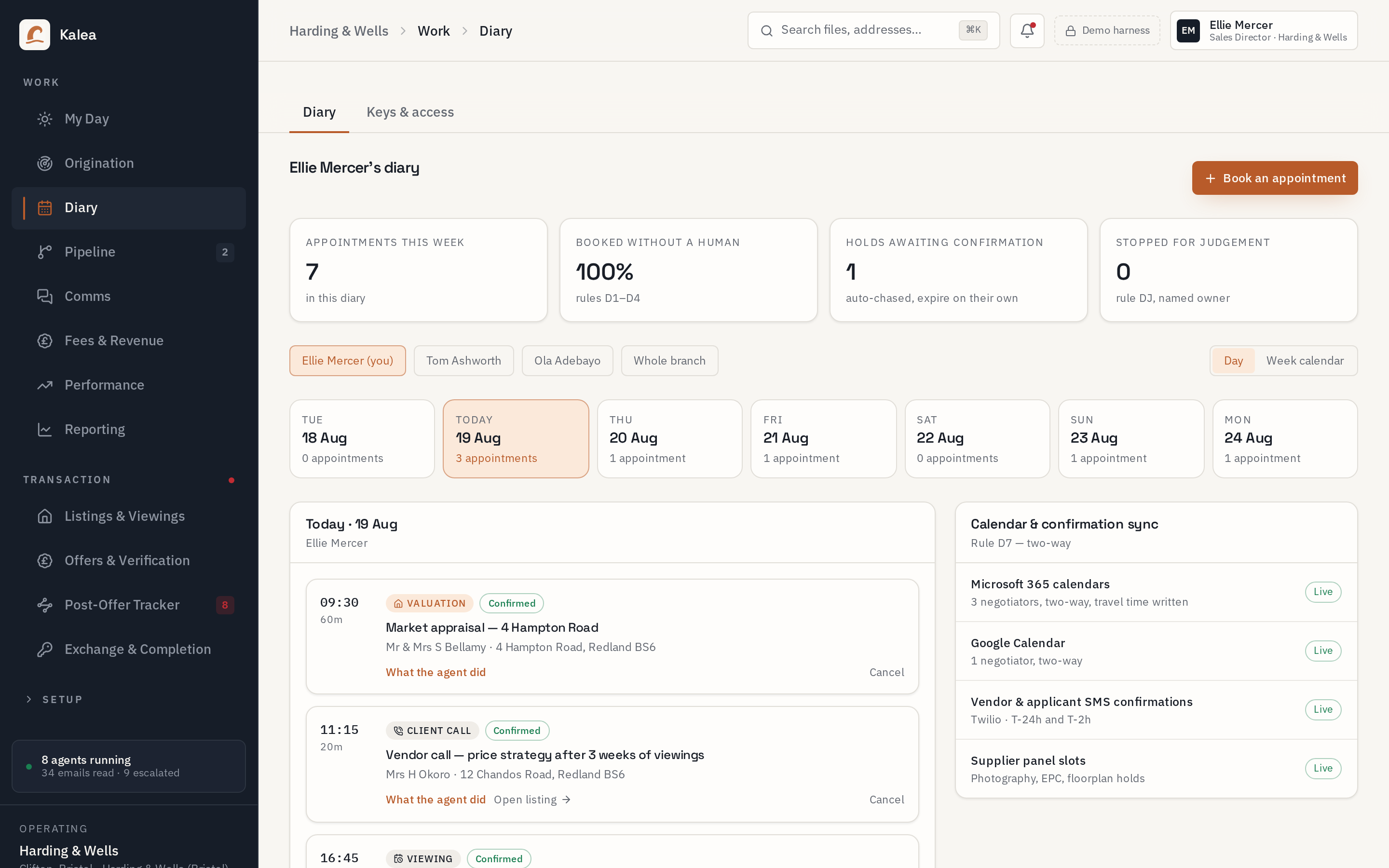Click Work breadcrumb link

point(434,31)
